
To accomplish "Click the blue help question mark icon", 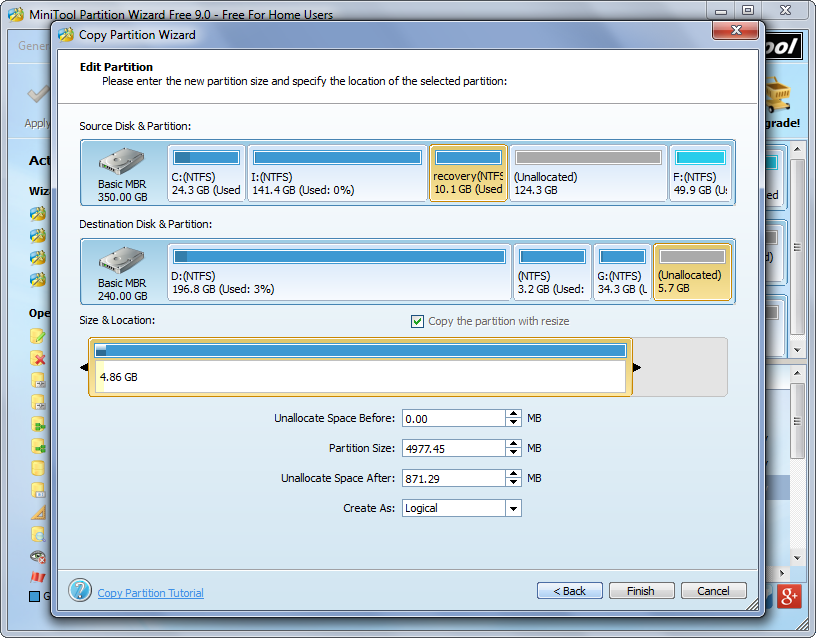I will coord(80,590).
